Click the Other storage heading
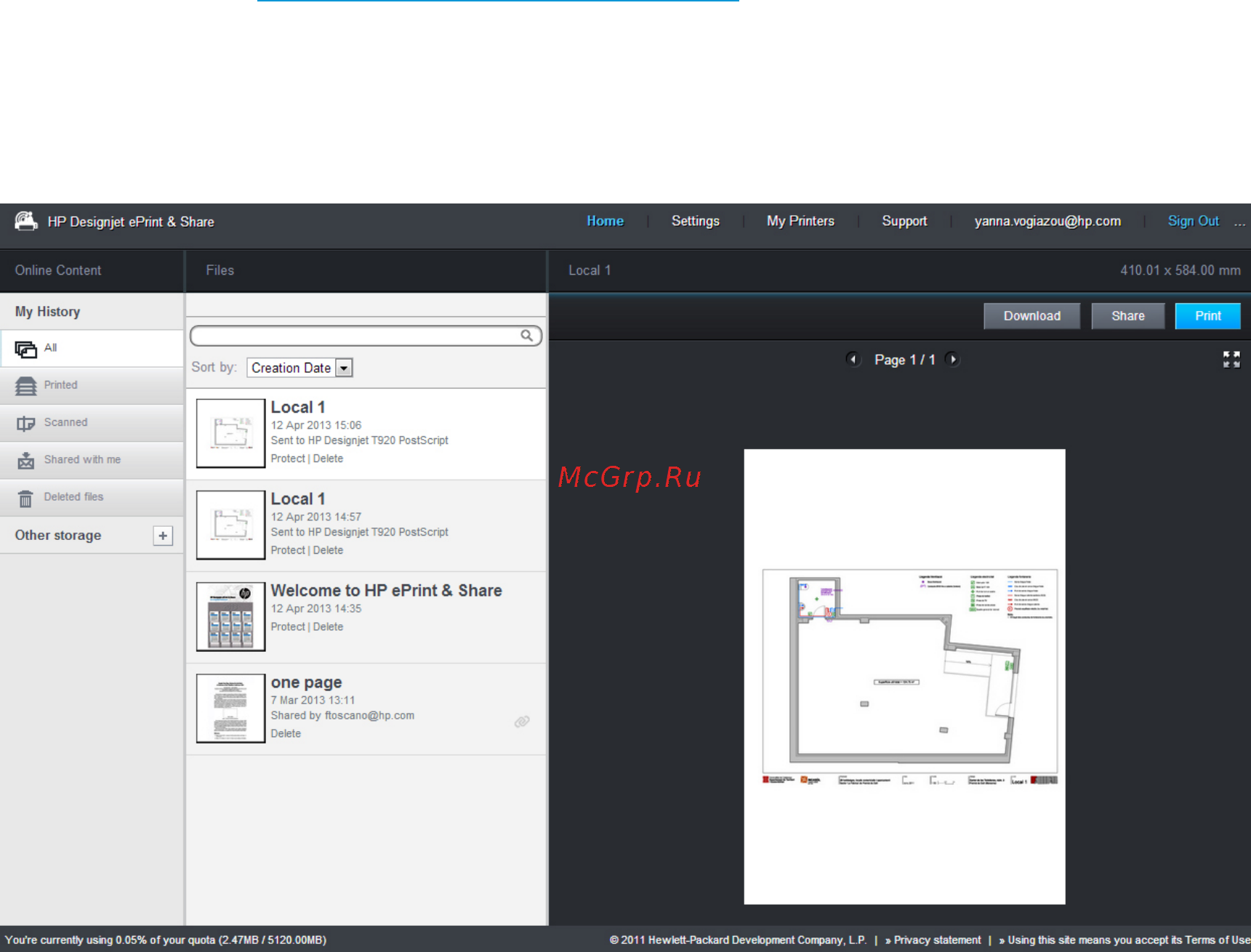The image size is (1251, 952). 58,535
